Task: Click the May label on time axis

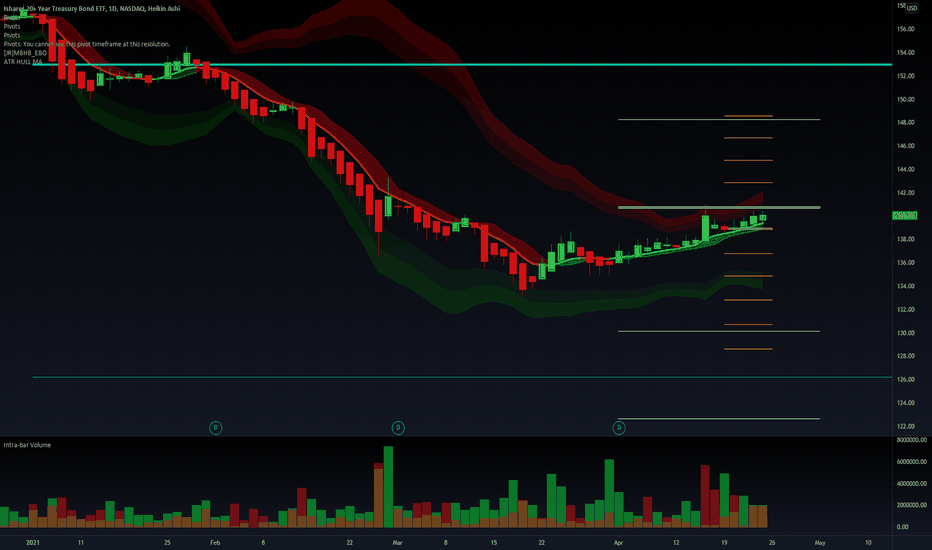Action: click(x=820, y=542)
